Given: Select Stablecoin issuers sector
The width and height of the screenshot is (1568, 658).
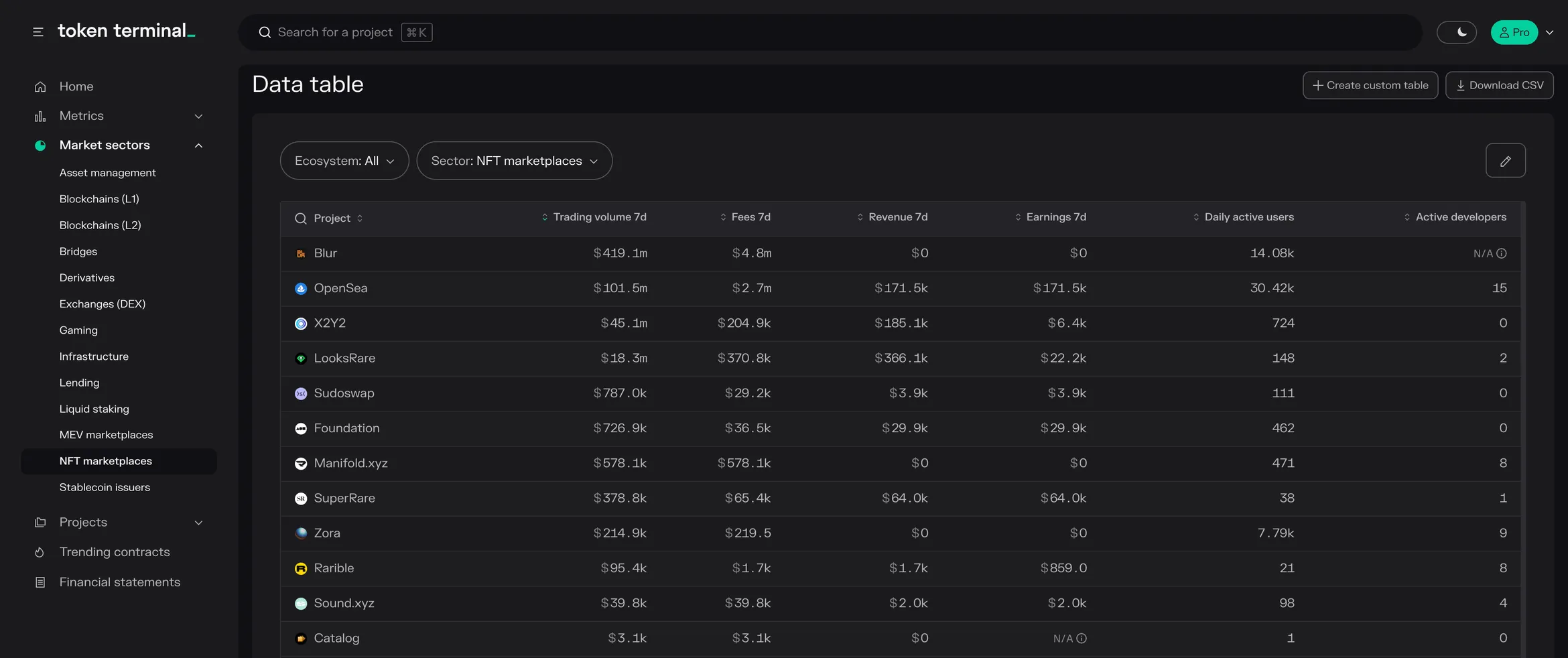Looking at the screenshot, I should click(x=105, y=487).
